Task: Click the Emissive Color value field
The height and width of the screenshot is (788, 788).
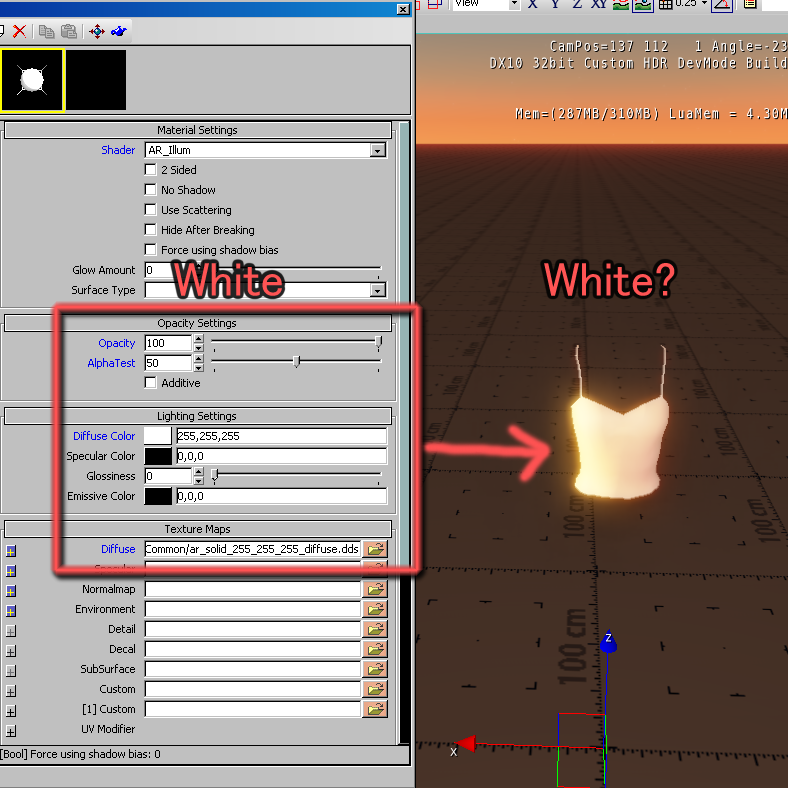Action: [x=281, y=496]
